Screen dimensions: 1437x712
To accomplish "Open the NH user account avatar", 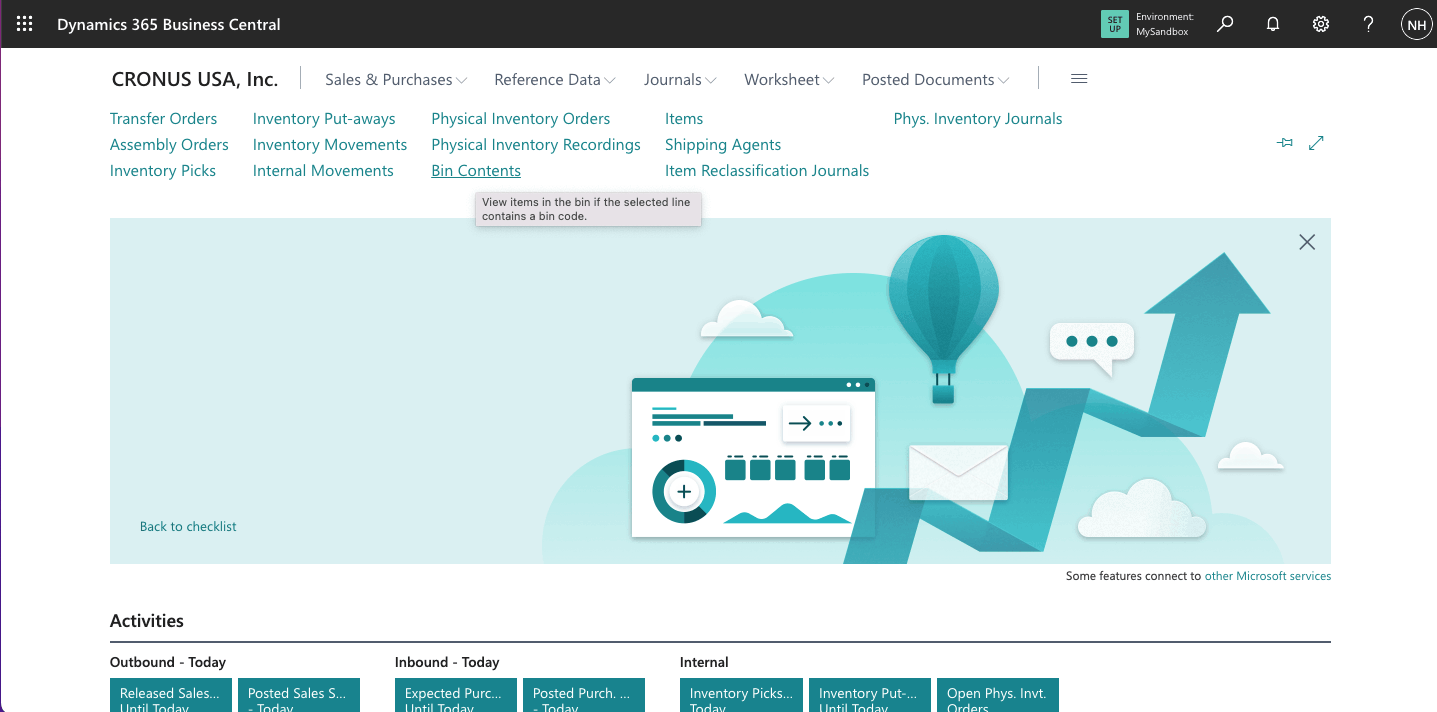I will point(1416,24).
